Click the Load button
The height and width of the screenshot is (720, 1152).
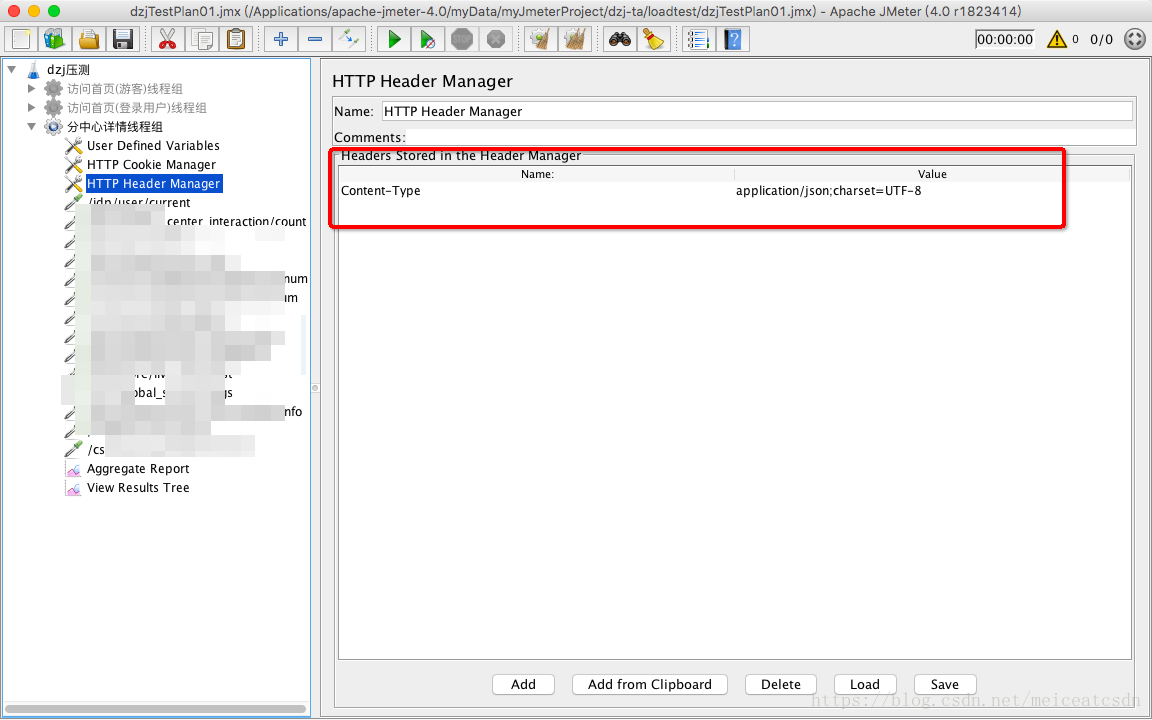point(865,685)
